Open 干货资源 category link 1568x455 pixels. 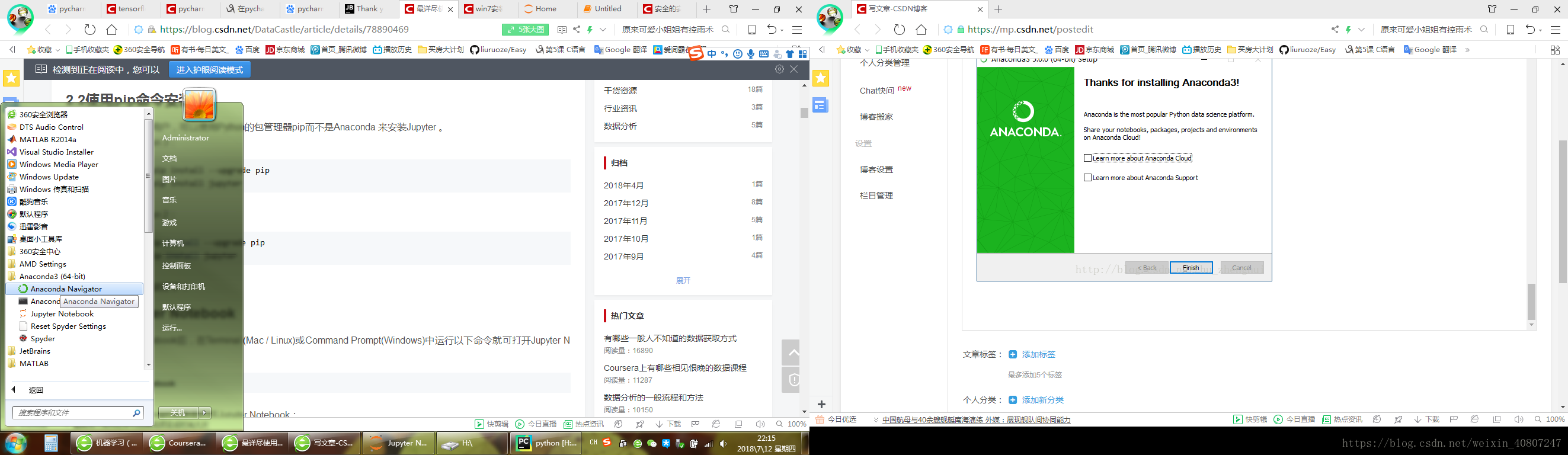620,91
